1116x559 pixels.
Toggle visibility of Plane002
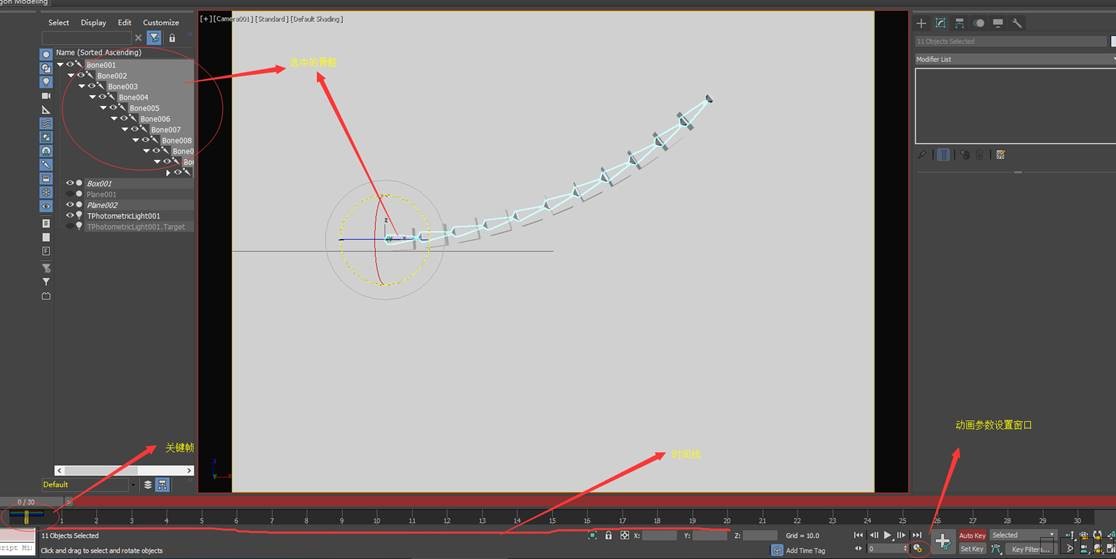70,205
